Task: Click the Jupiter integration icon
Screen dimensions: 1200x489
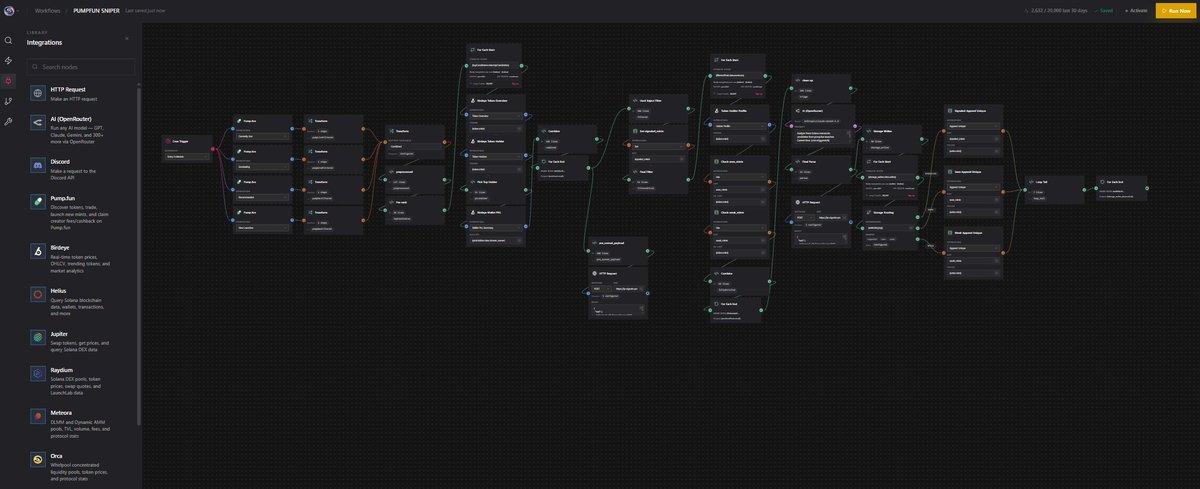Action: coord(38,338)
